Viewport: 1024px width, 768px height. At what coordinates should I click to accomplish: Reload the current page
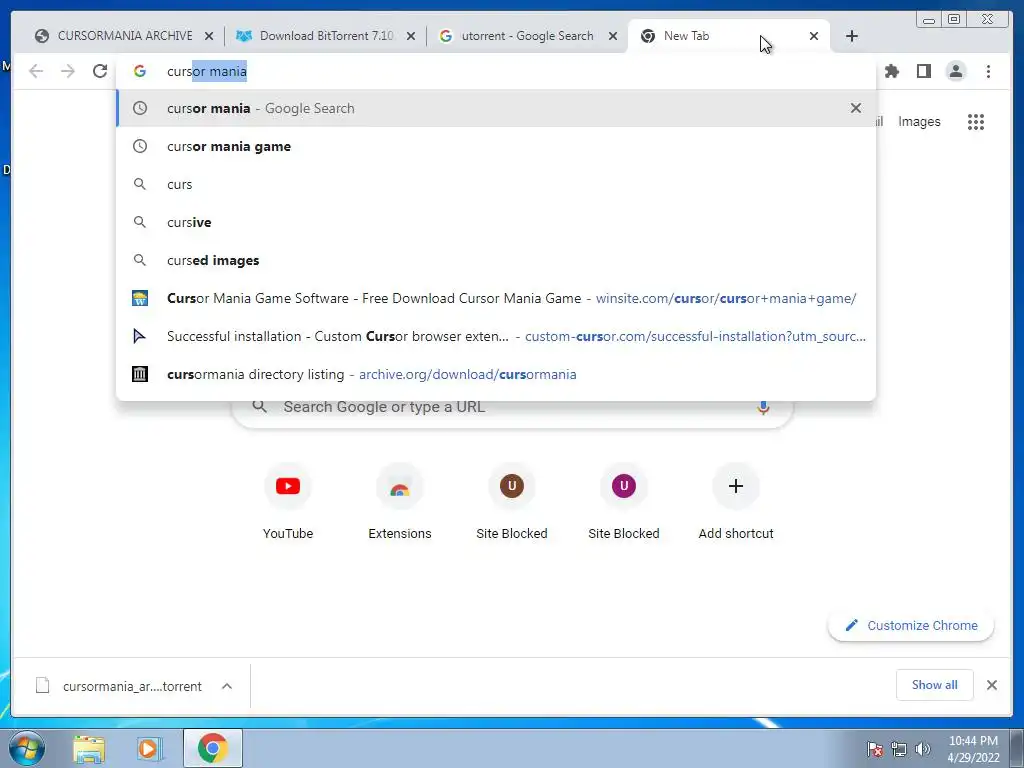(100, 71)
